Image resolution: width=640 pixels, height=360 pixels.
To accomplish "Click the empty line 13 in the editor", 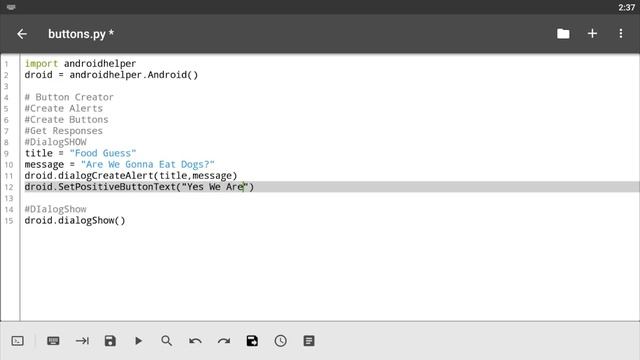I will [330, 198].
